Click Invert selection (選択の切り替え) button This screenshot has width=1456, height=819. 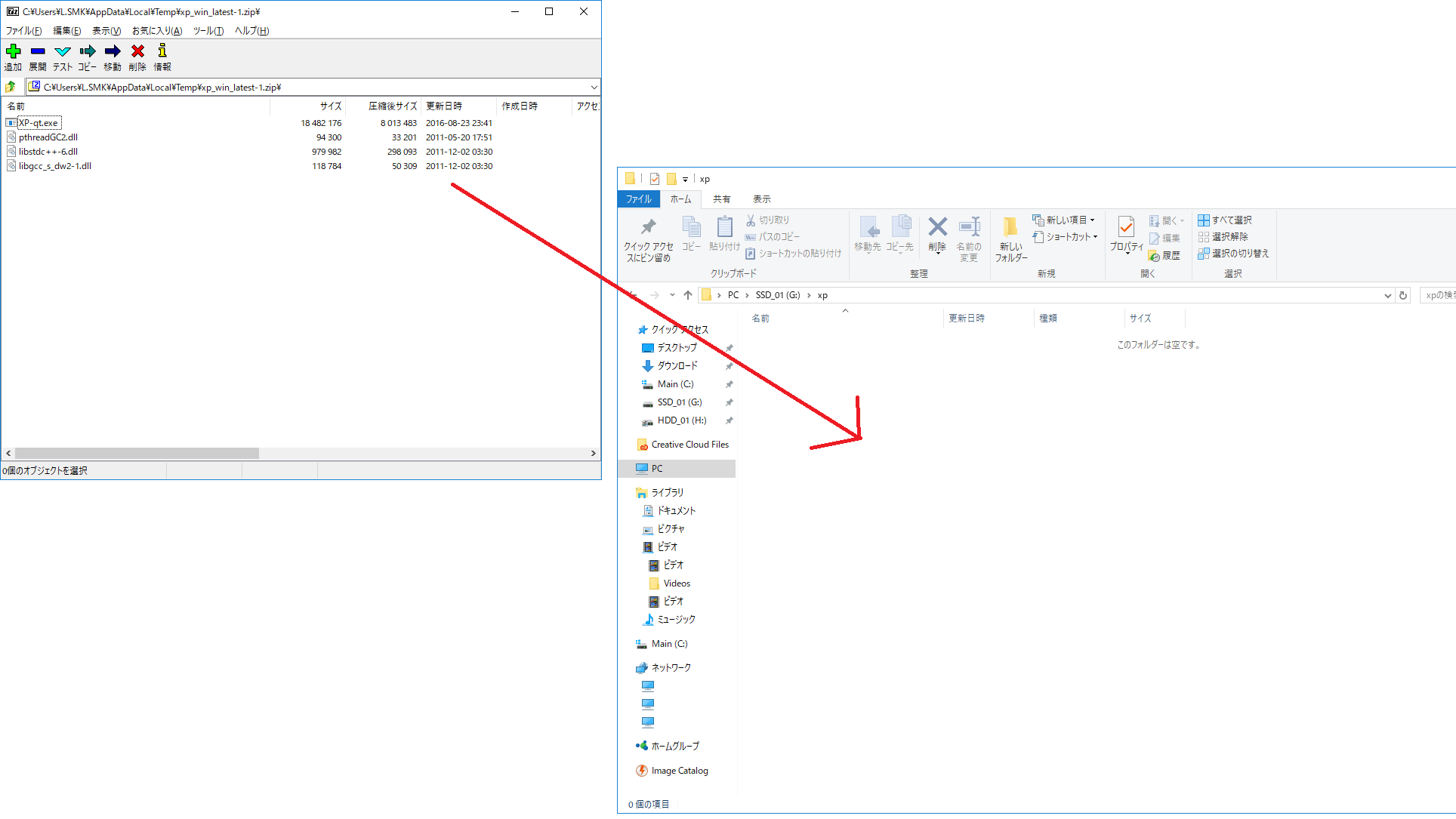tap(1233, 254)
